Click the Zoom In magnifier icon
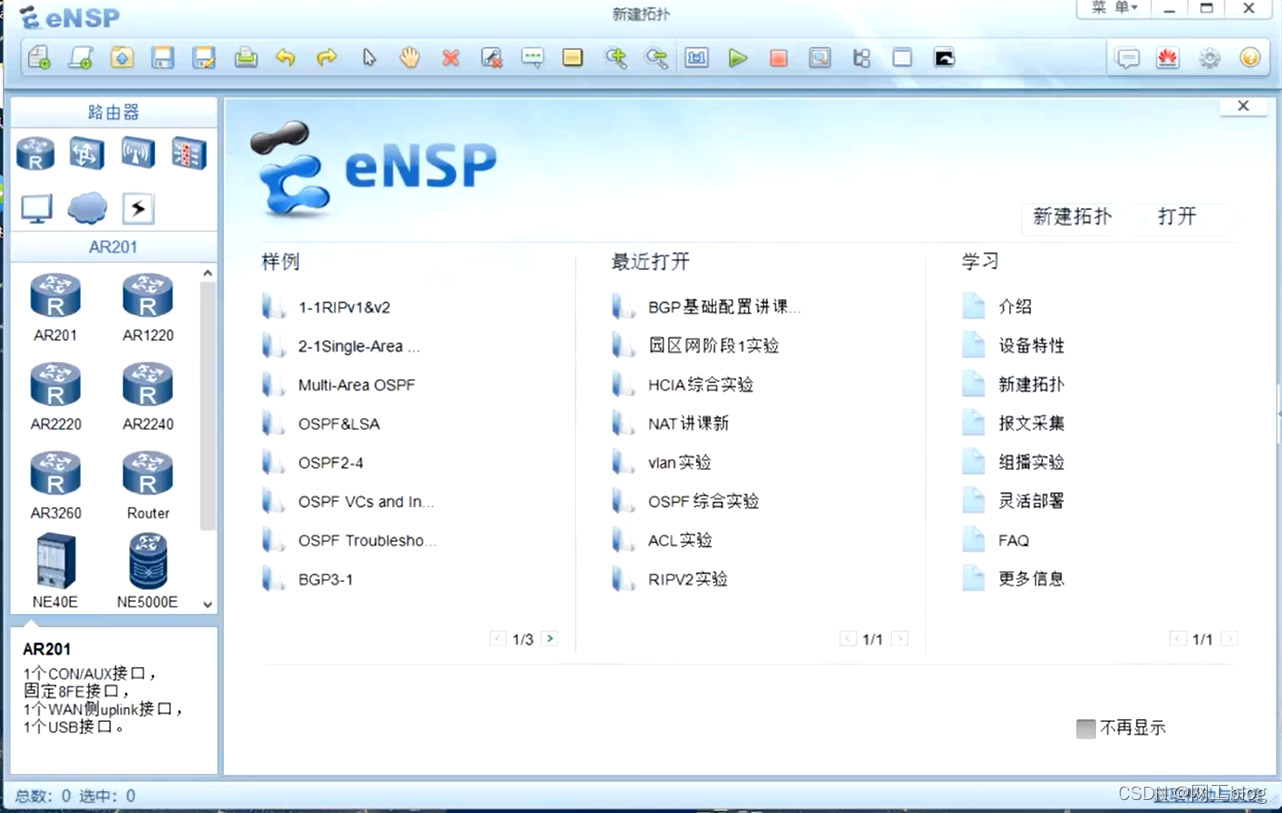The height and width of the screenshot is (813, 1282). pyautogui.click(x=615, y=58)
